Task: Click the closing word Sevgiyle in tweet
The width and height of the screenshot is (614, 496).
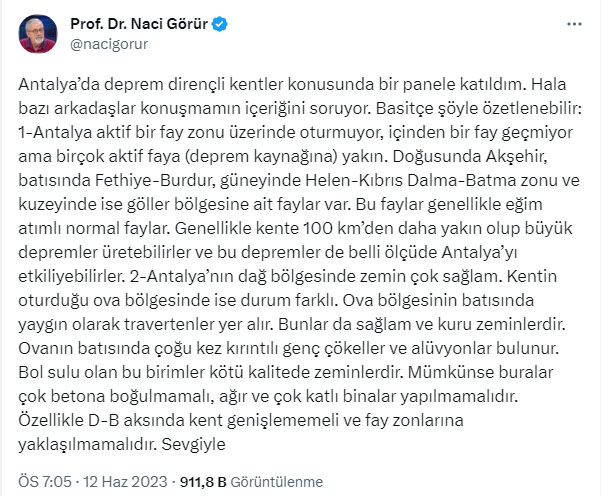Action: click(x=193, y=444)
